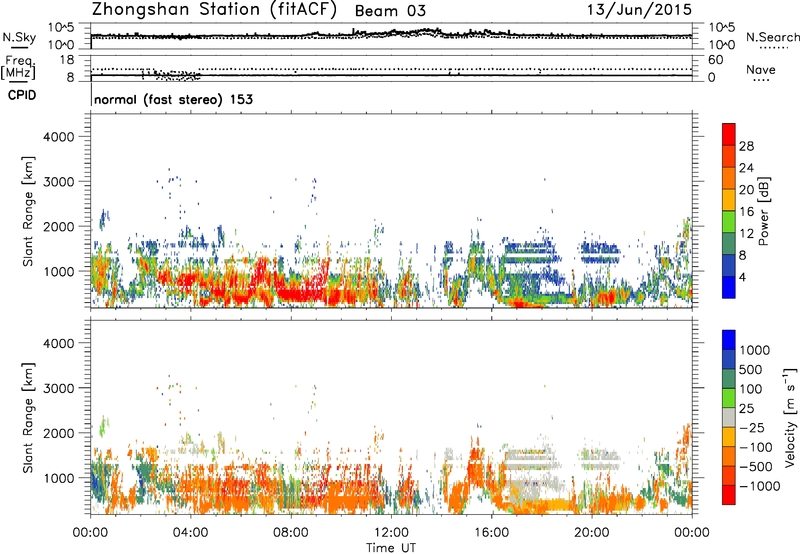Select the N.Search legend label
This screenshot has height=554, width=800.
coord(772,37)
